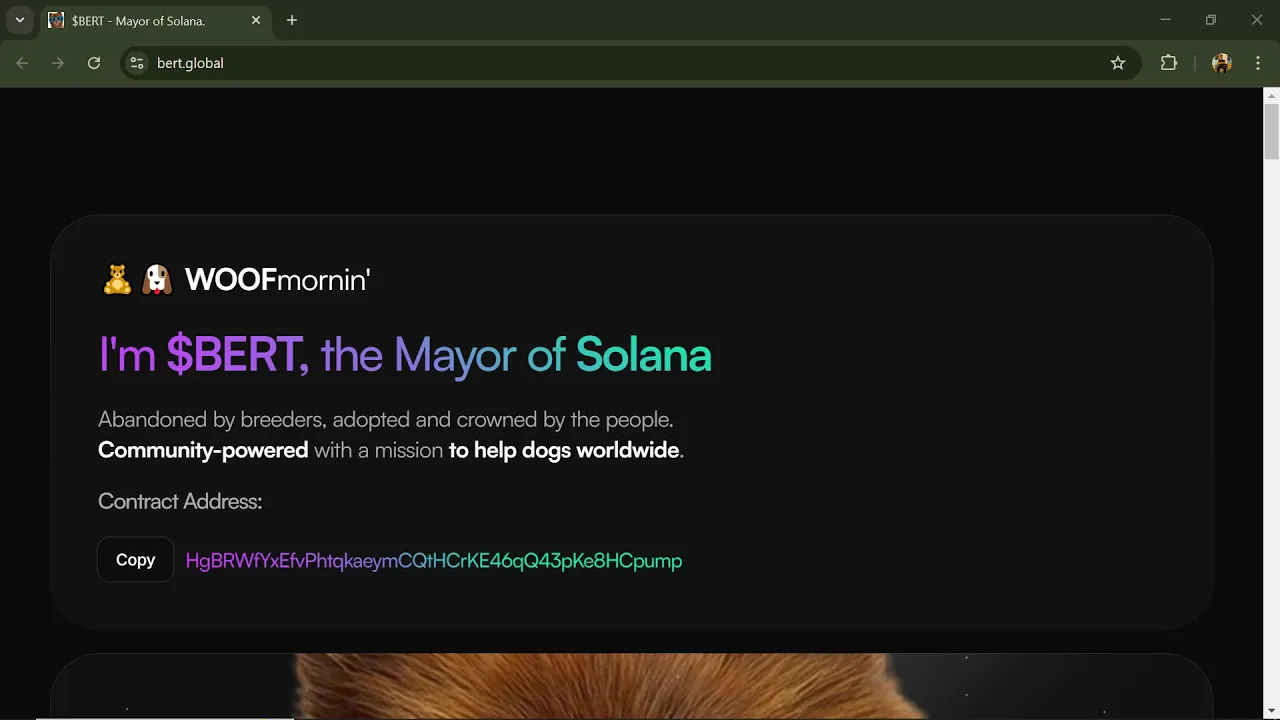
Task: Click the teddy bear emoji
Action: [x=118, y=279]
